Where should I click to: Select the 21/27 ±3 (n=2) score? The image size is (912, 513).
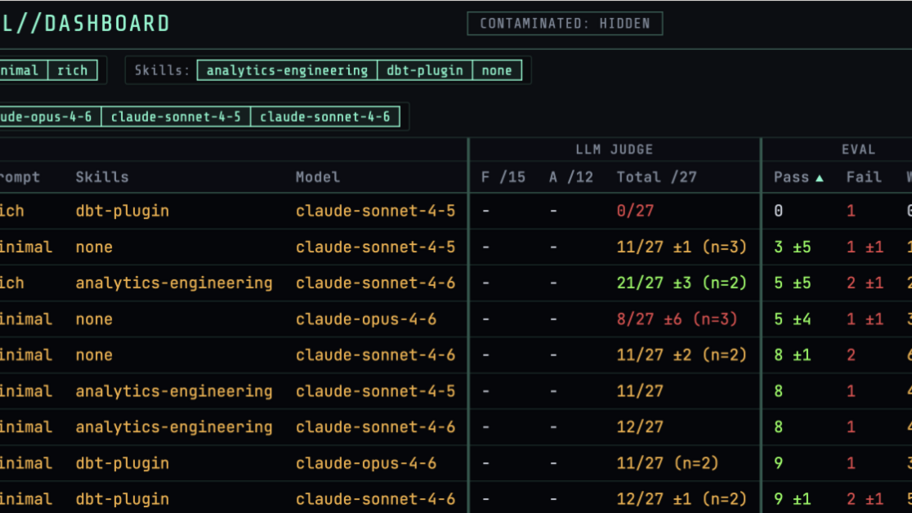(x=682, y=283)
